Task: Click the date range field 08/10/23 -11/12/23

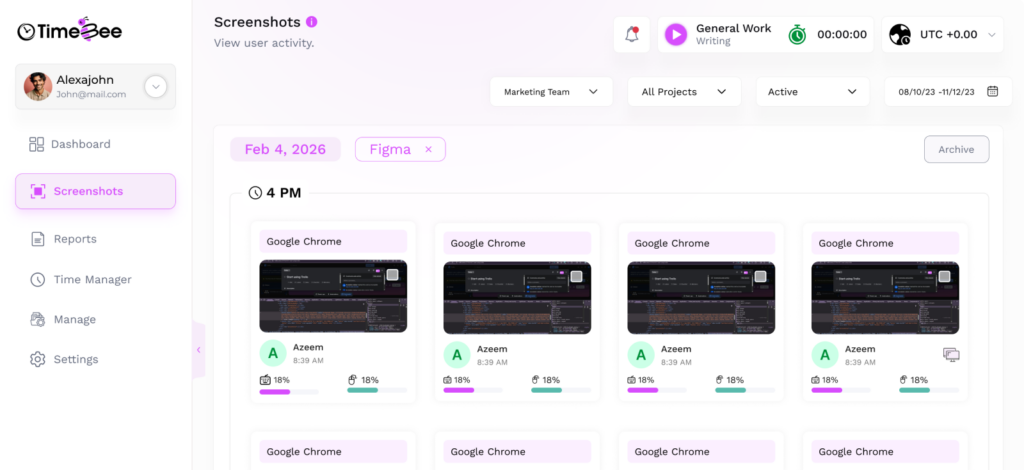Action: [948, 92]
